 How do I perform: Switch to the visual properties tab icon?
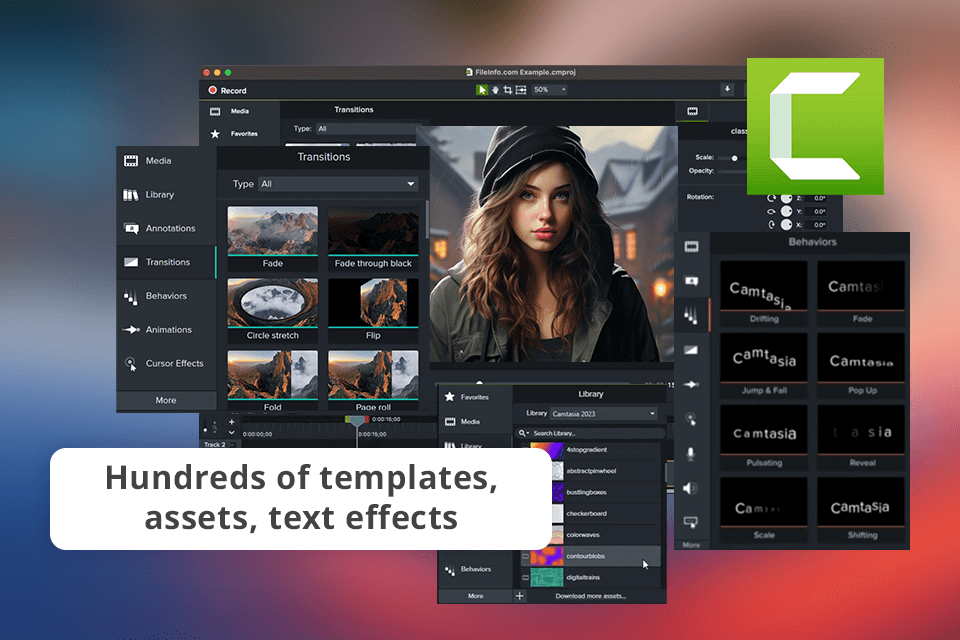click(692, 111)
